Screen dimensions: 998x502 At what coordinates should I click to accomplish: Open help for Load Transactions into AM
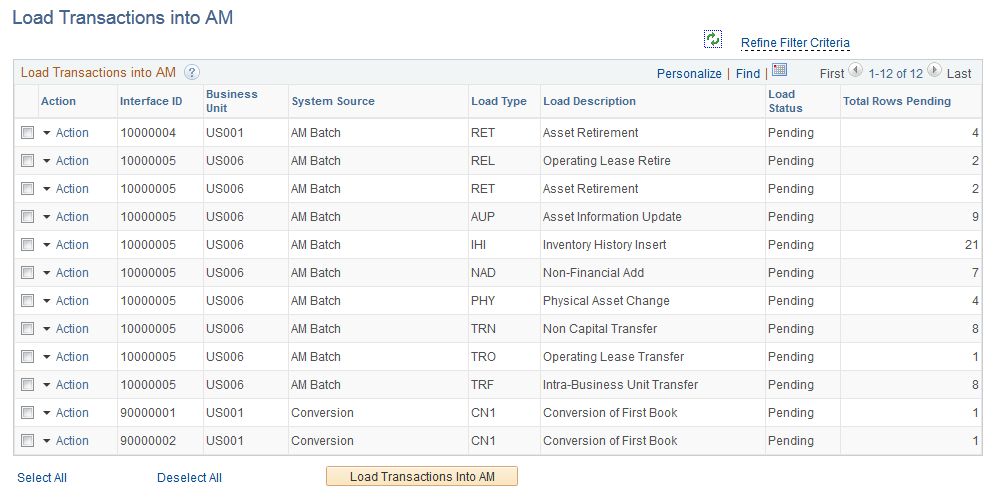[192, 73]
